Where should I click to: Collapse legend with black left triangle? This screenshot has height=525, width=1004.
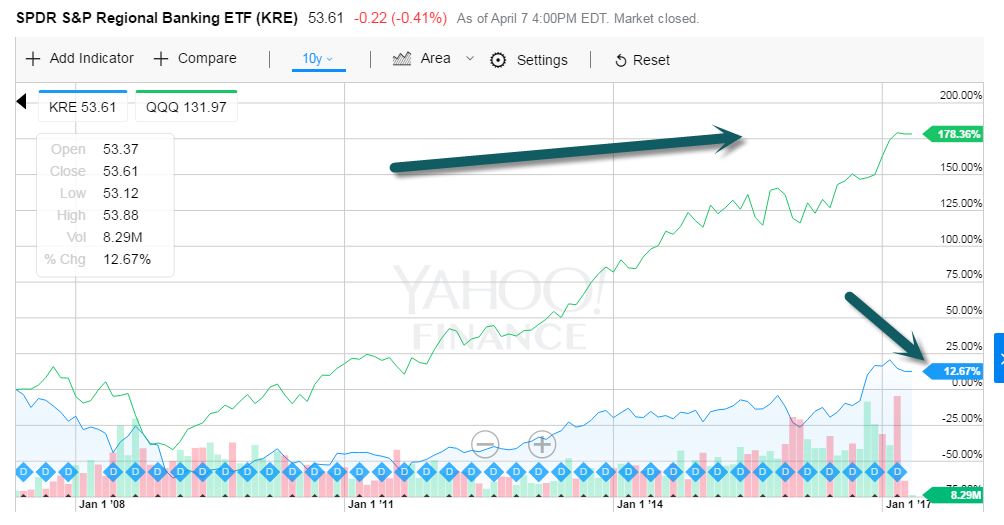tap(21, 101)
